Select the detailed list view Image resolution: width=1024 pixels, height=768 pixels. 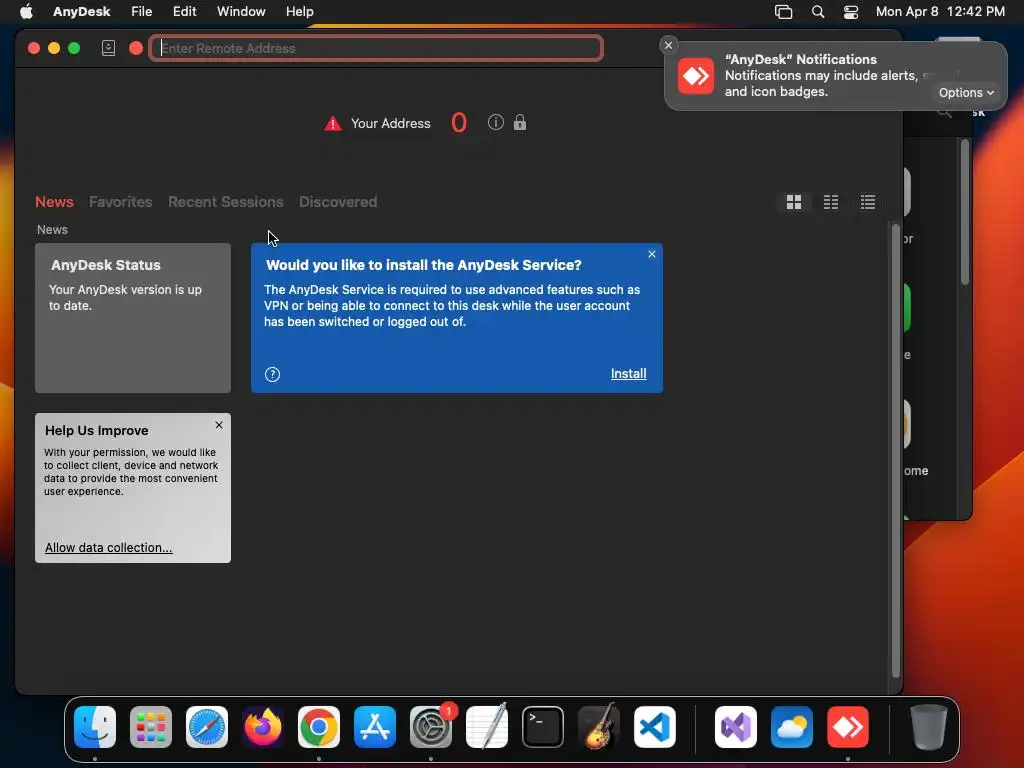pyautogui.click(x=868, y=202)
